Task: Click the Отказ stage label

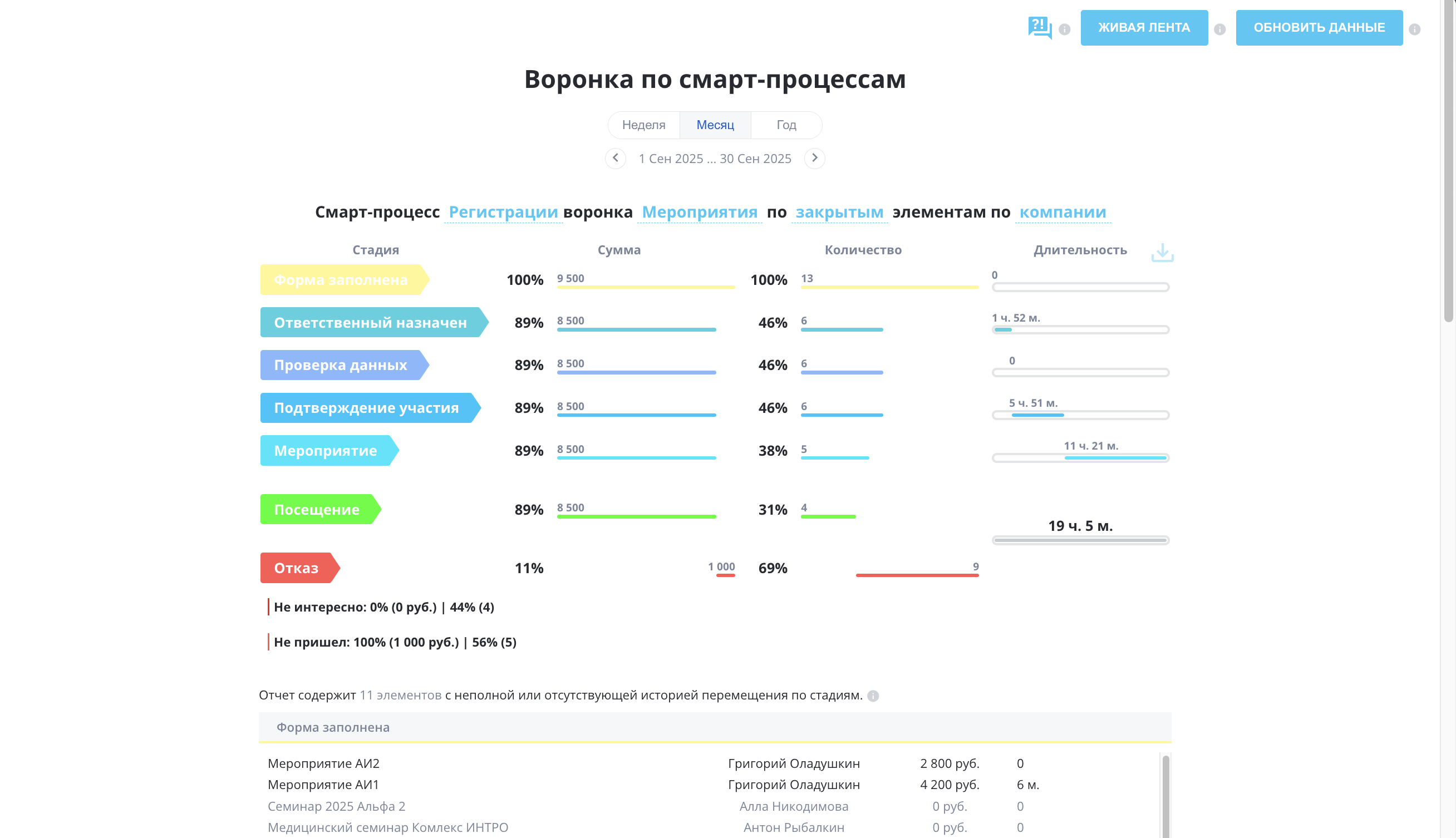Action: [x=297, y=568]
